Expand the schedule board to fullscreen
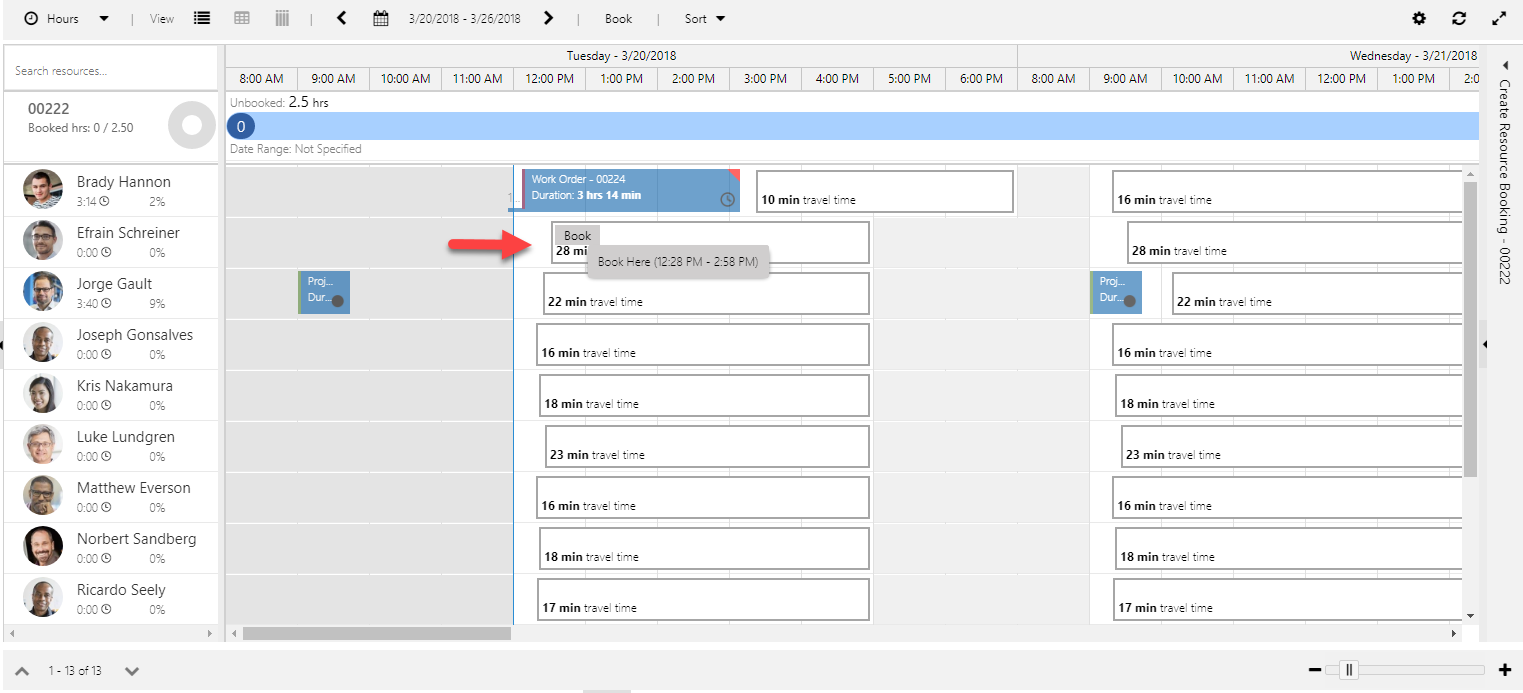This screenshot has height=693, width=1523. pyautogui.click(x=1499, y=18)
